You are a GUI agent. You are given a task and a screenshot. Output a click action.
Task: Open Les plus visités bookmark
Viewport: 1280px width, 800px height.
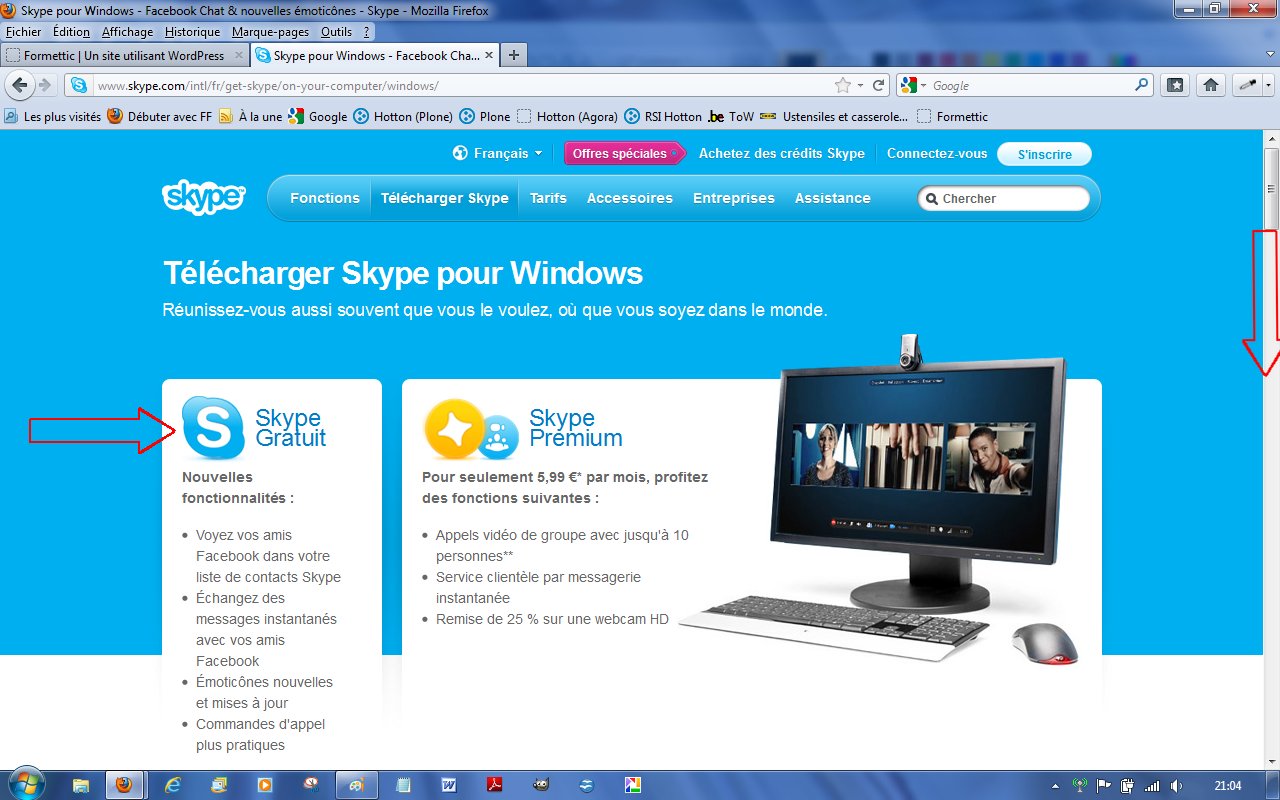[53, 116]
